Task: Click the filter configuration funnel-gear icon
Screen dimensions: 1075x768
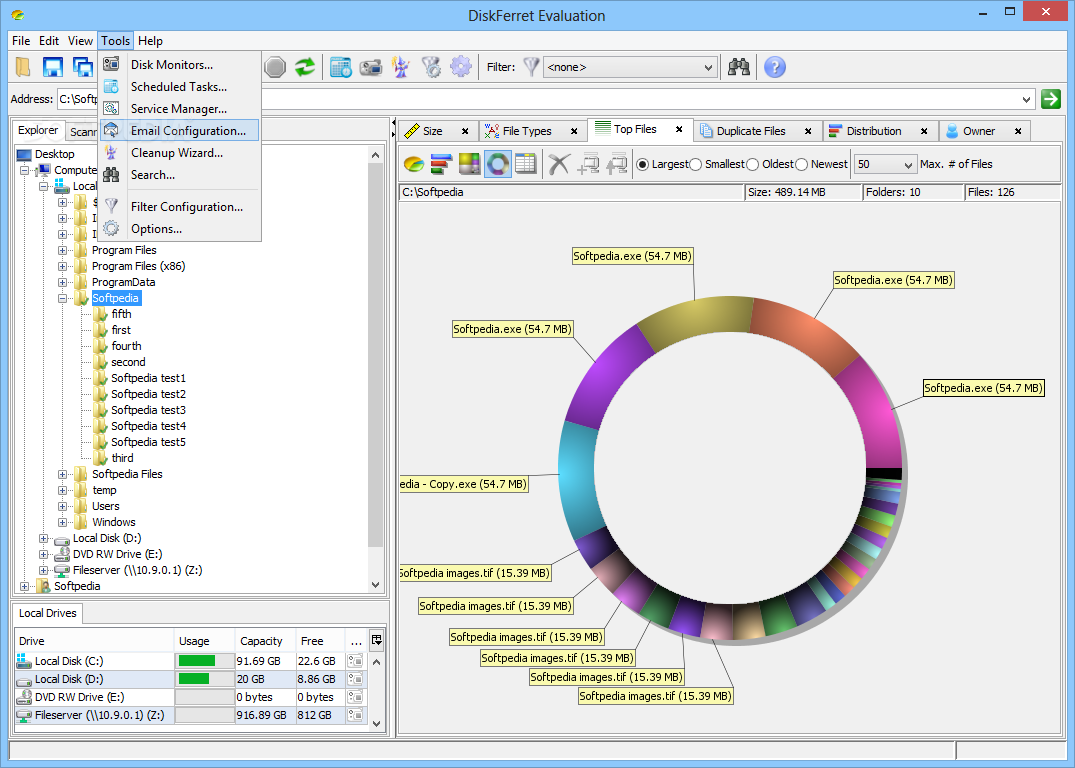Action: click(431, 67)
